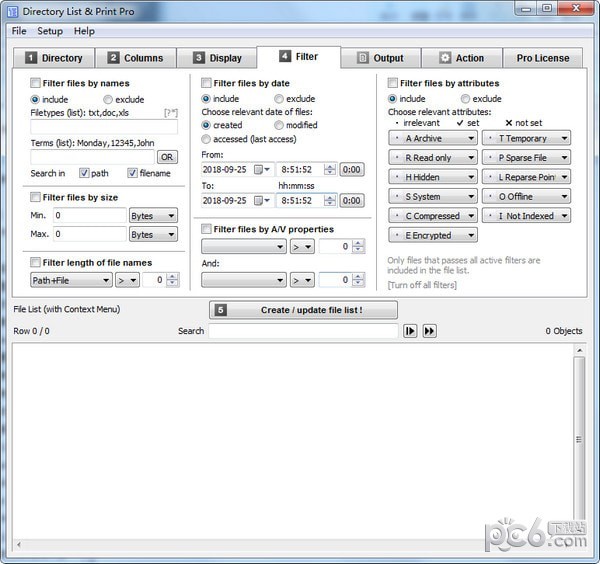Enable Filter files by names checkbox
Screen dimensions: 600x564
pyautogui.click(x=35, y=83)
